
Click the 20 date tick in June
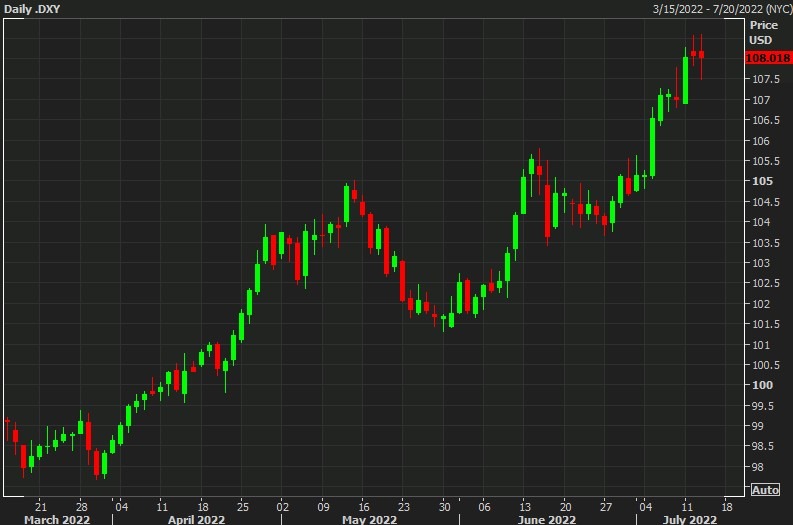click(566, 507)
